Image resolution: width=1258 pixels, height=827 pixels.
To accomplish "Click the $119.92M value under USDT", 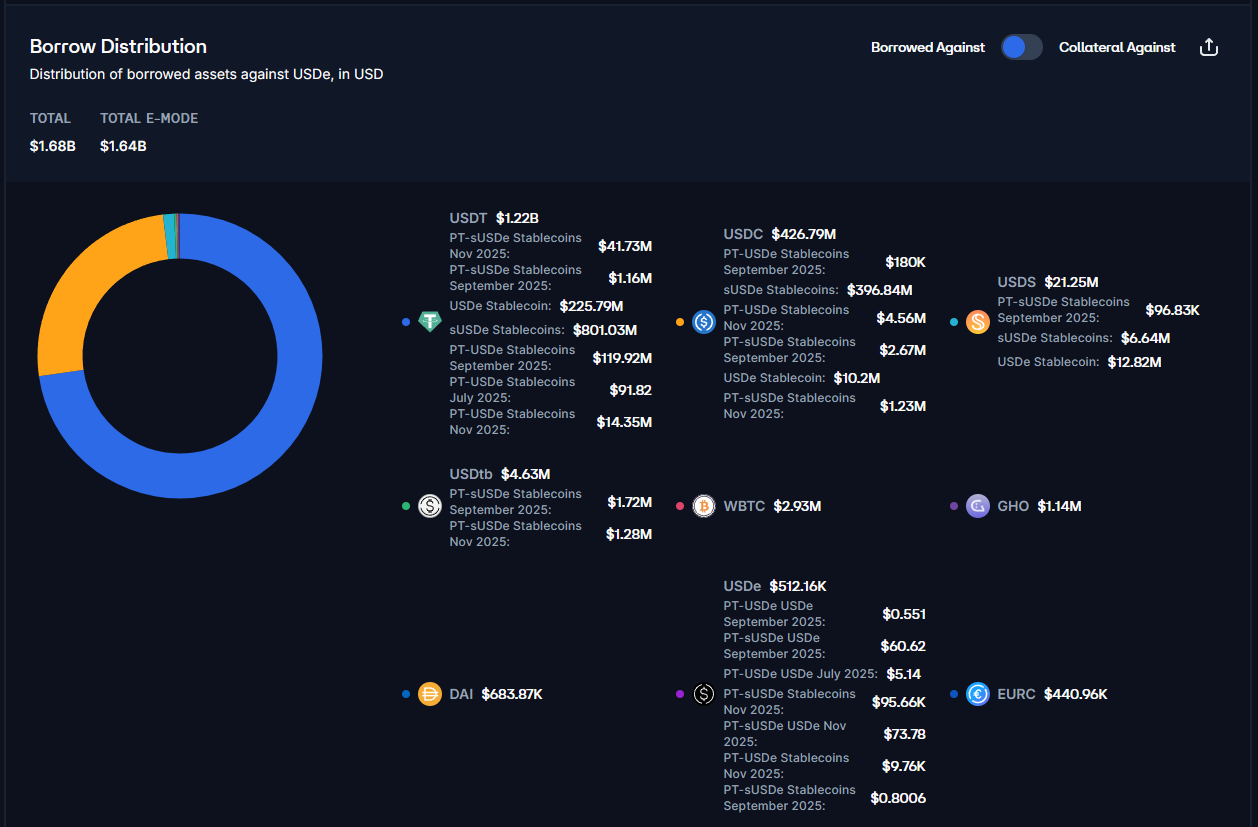I will click(x=622, y=358).
